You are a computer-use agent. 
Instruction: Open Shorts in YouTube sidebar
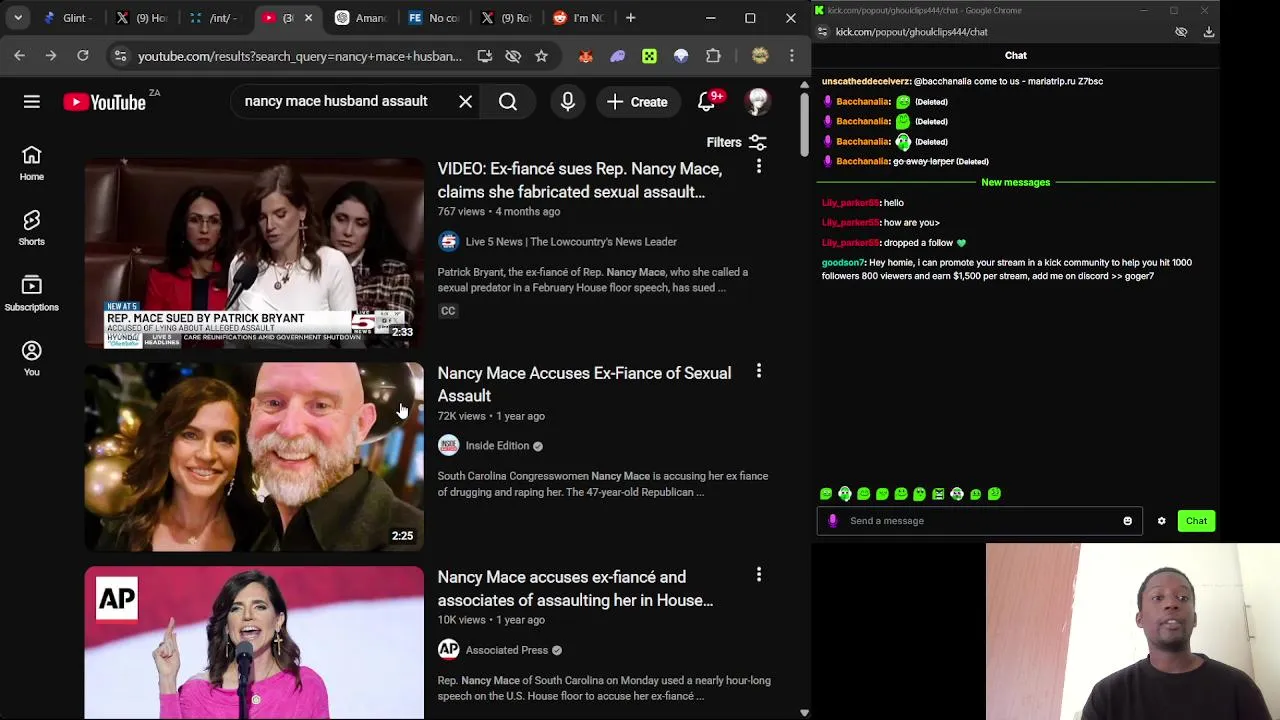click(x=32, y=228)
